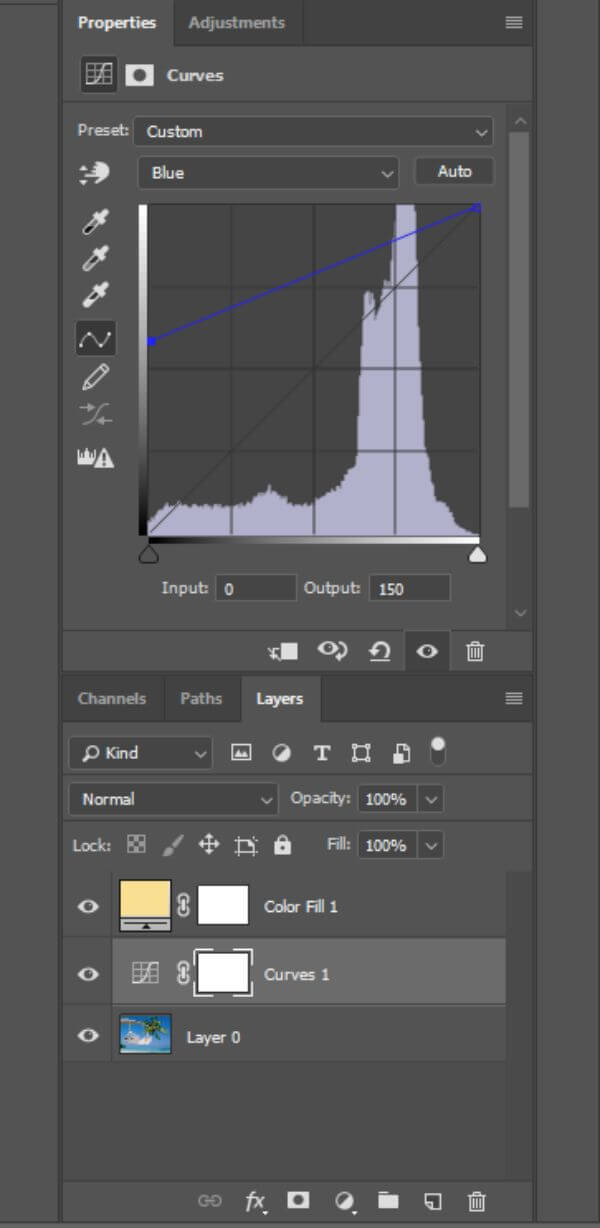Image resolution: width=600 pixels, height=1228 pixels.
Task: Open the Blue channel dropdown
Action: pyautogui.click(x=268, y=173)
